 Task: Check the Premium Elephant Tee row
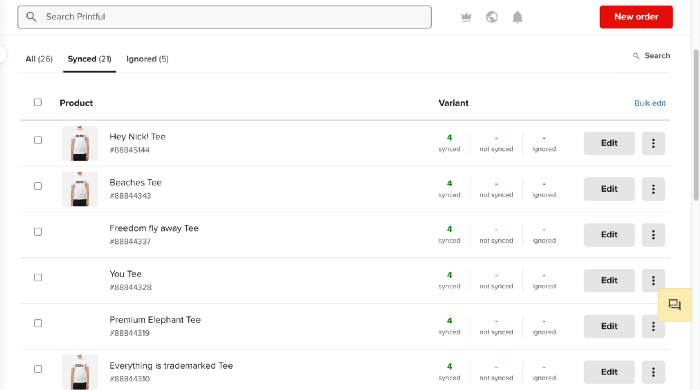click(x=38, y=323)
